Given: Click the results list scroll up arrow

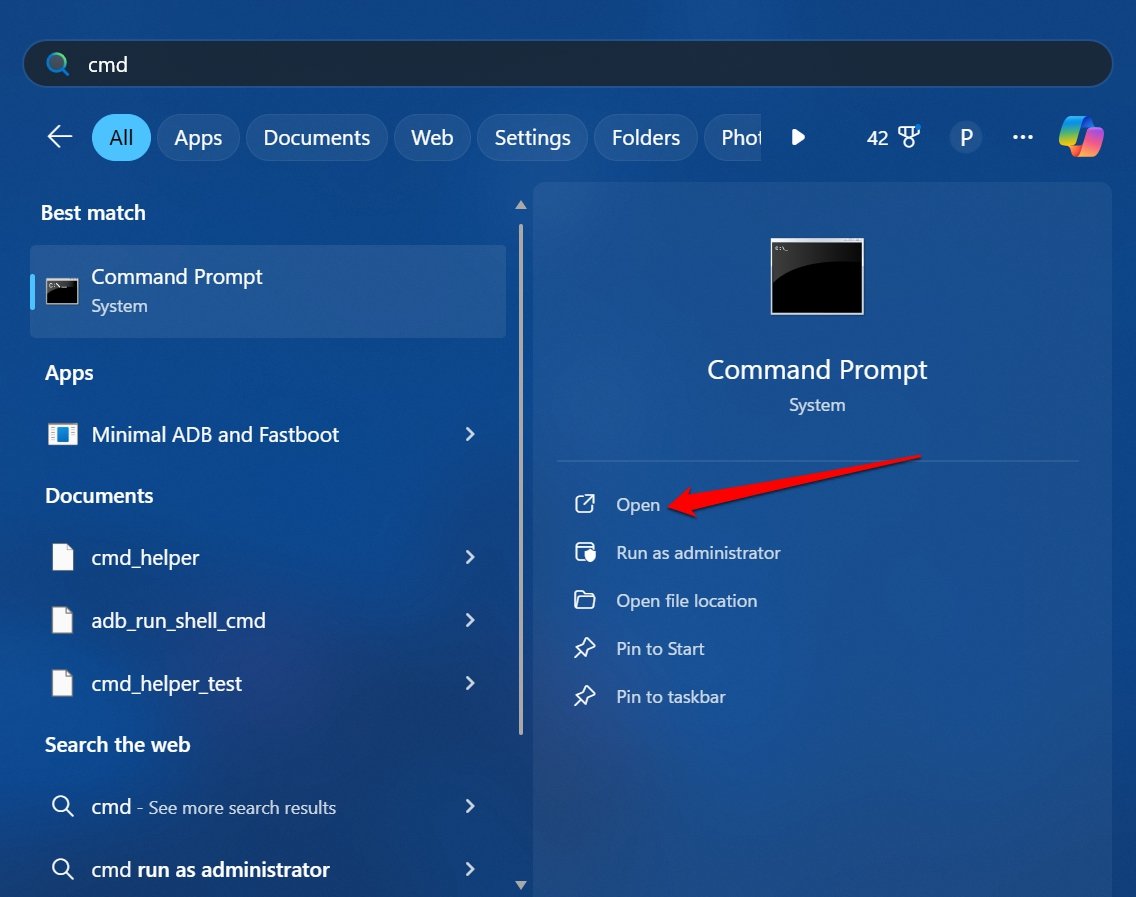Looking at the screenshot, I should click(520, 205).
